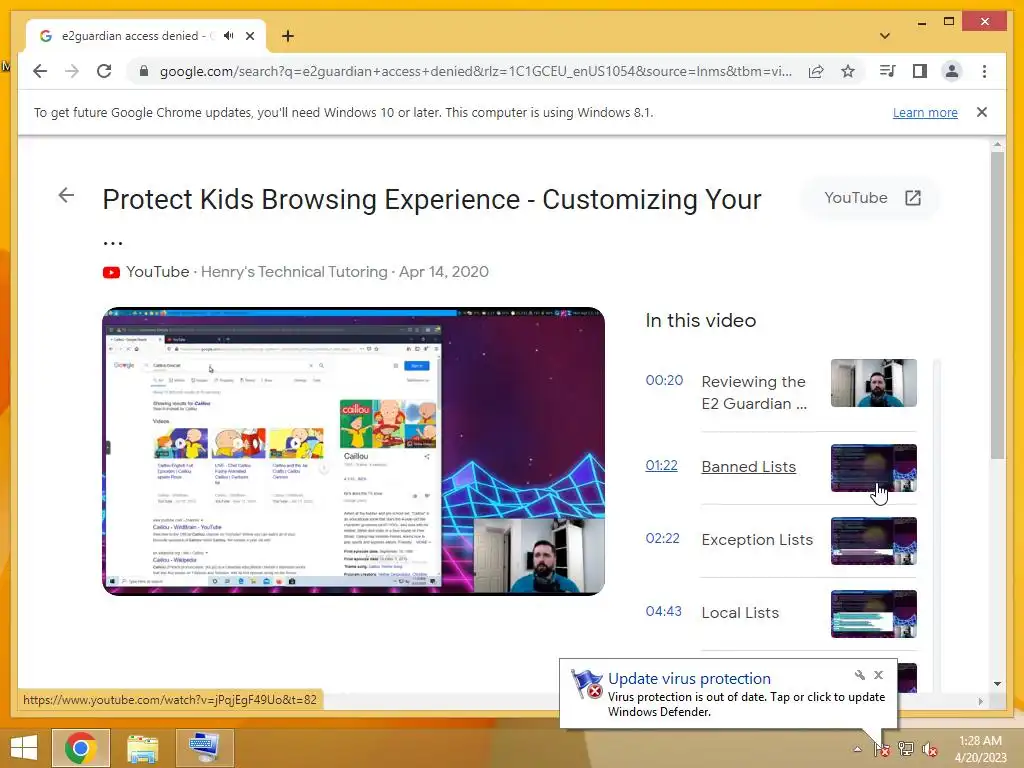Click the page's vertical scrollbar thumb
Image resolution: width=1024 pixels, height=768 pixels.
(997, 305)
